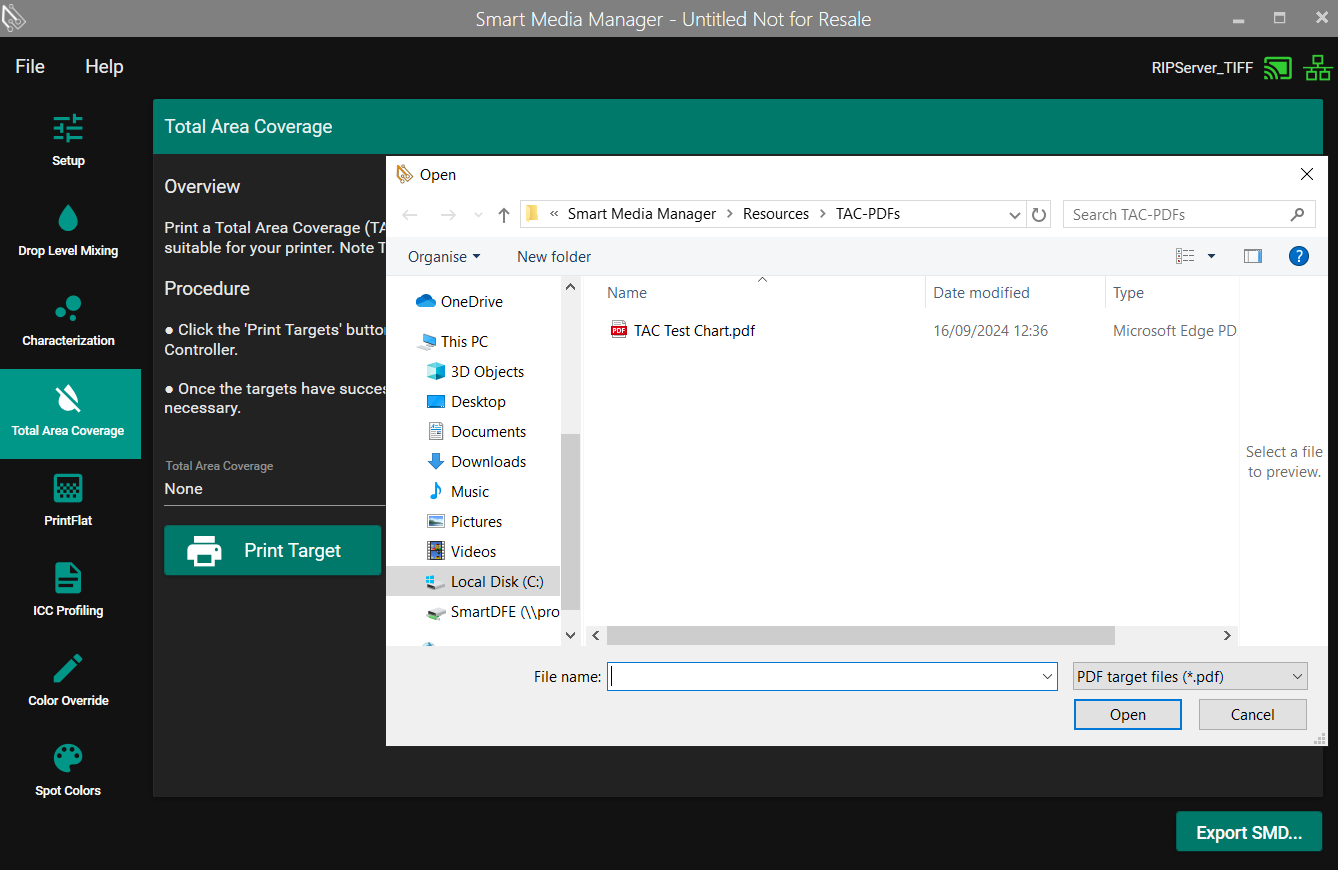Viewport: 1338px width, 870px height.
Task: Click the green network topology icon
Action: tap(1318, 68)
